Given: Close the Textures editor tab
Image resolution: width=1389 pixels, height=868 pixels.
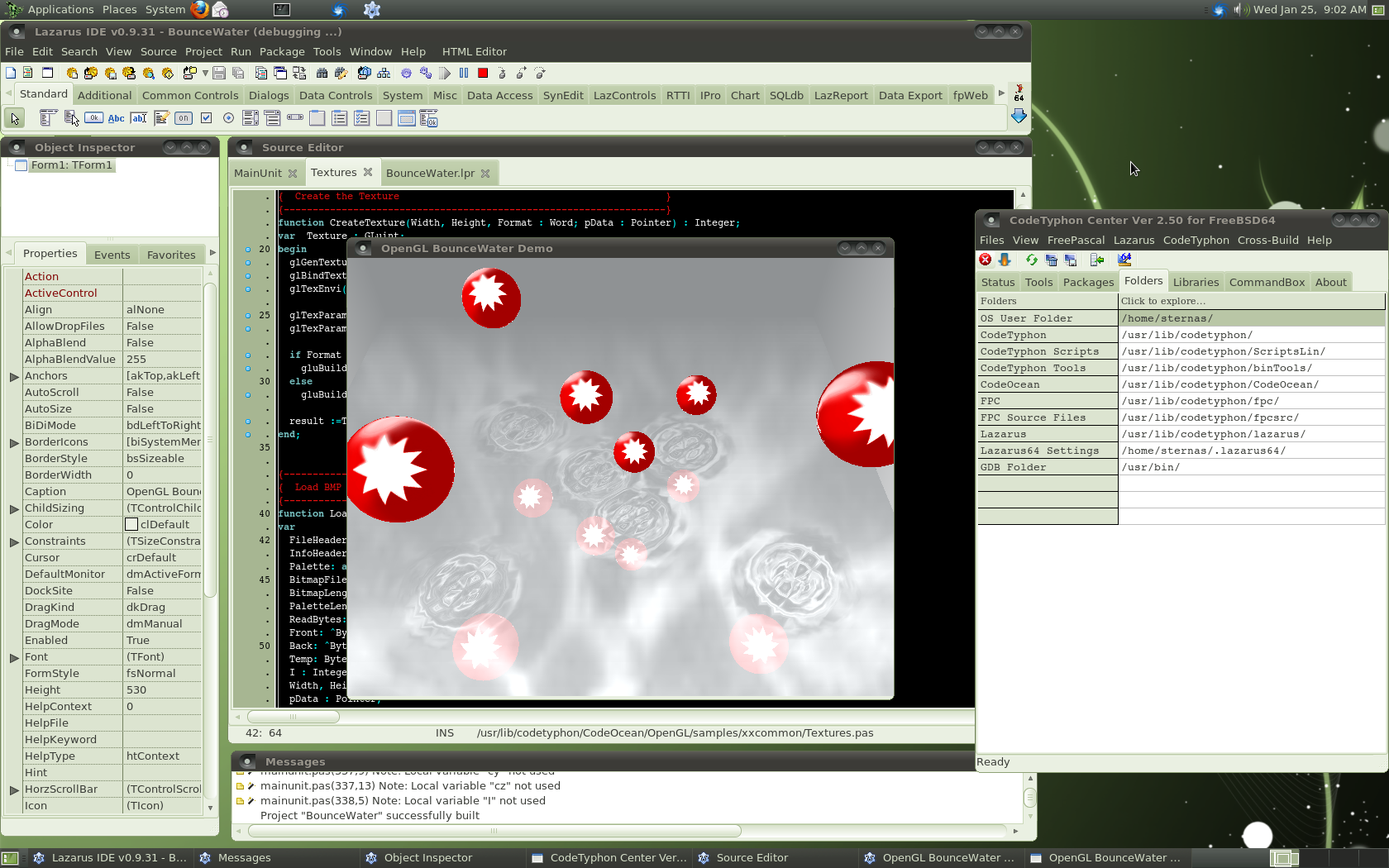Looking at the screenshot, I should 368,172.
